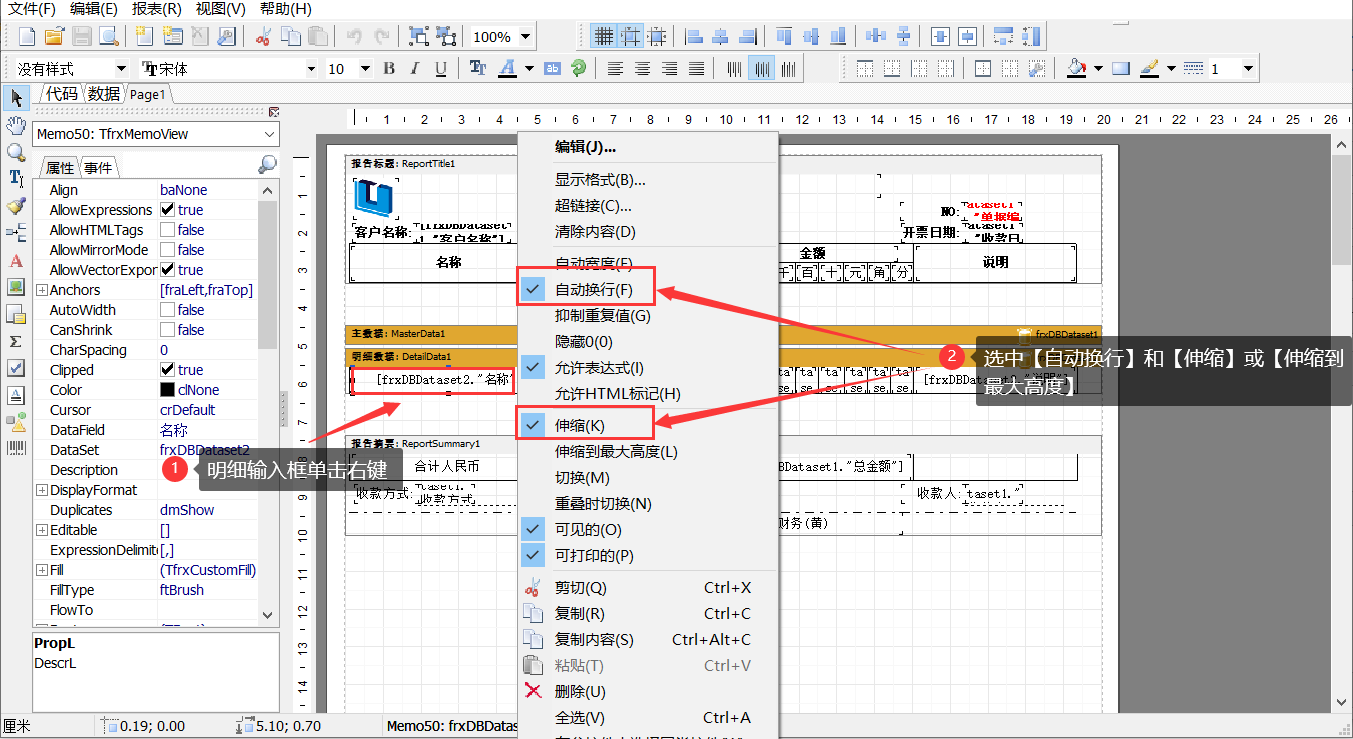Create a new report

coord(27,37)
